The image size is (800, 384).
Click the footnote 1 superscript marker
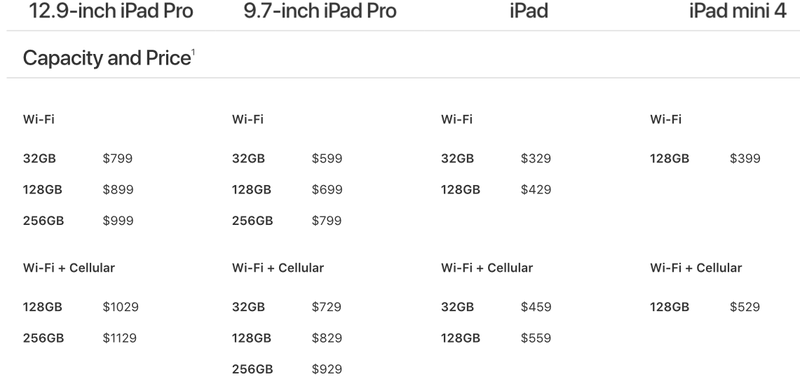[x=193, y=52]
